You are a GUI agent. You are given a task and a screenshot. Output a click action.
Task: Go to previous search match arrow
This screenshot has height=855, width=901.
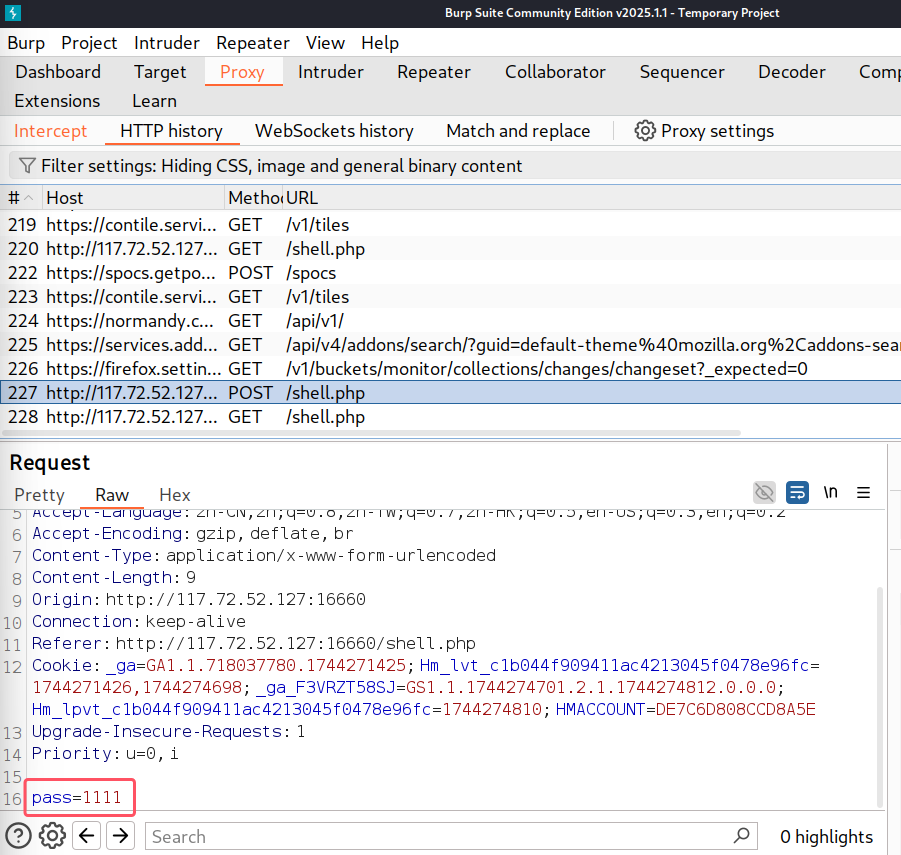pyautogui.click(x=87, y=835)
